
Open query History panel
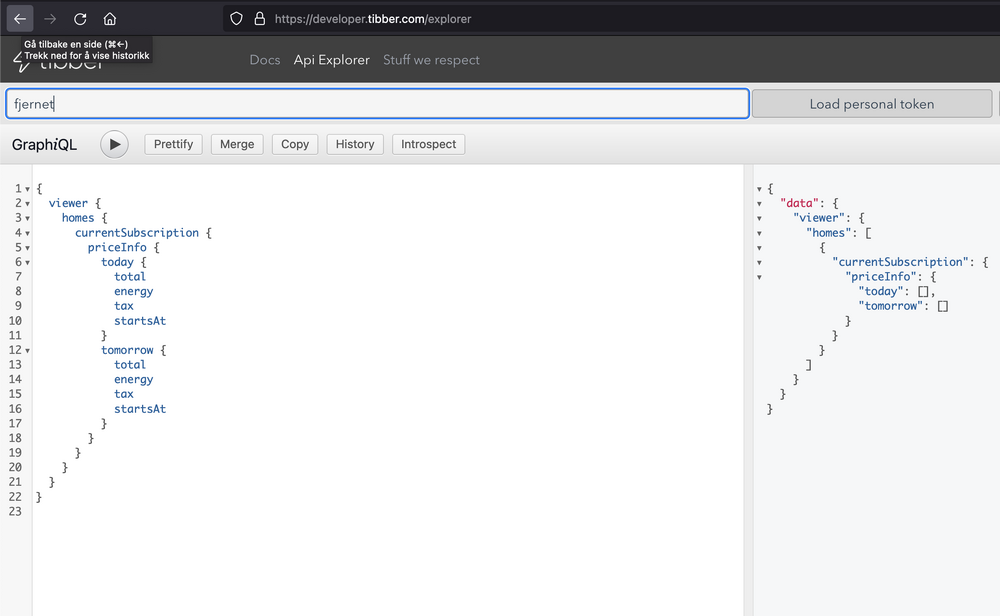pos(354,144)
